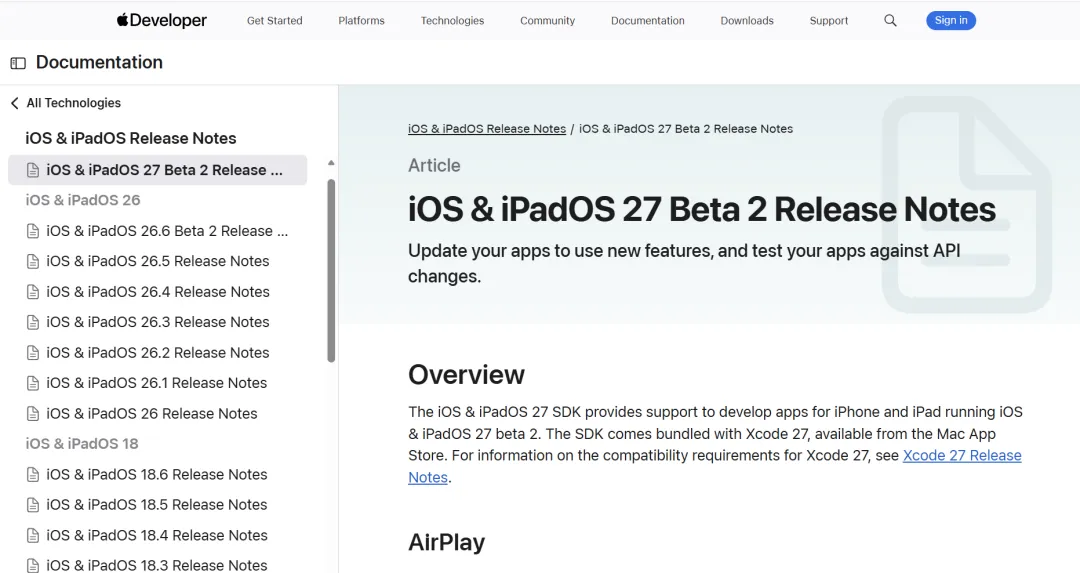This screenshot has height=573, width=1080.
Task: Click document icon beside 18.5 Release Notes
Action: (32, 505)
